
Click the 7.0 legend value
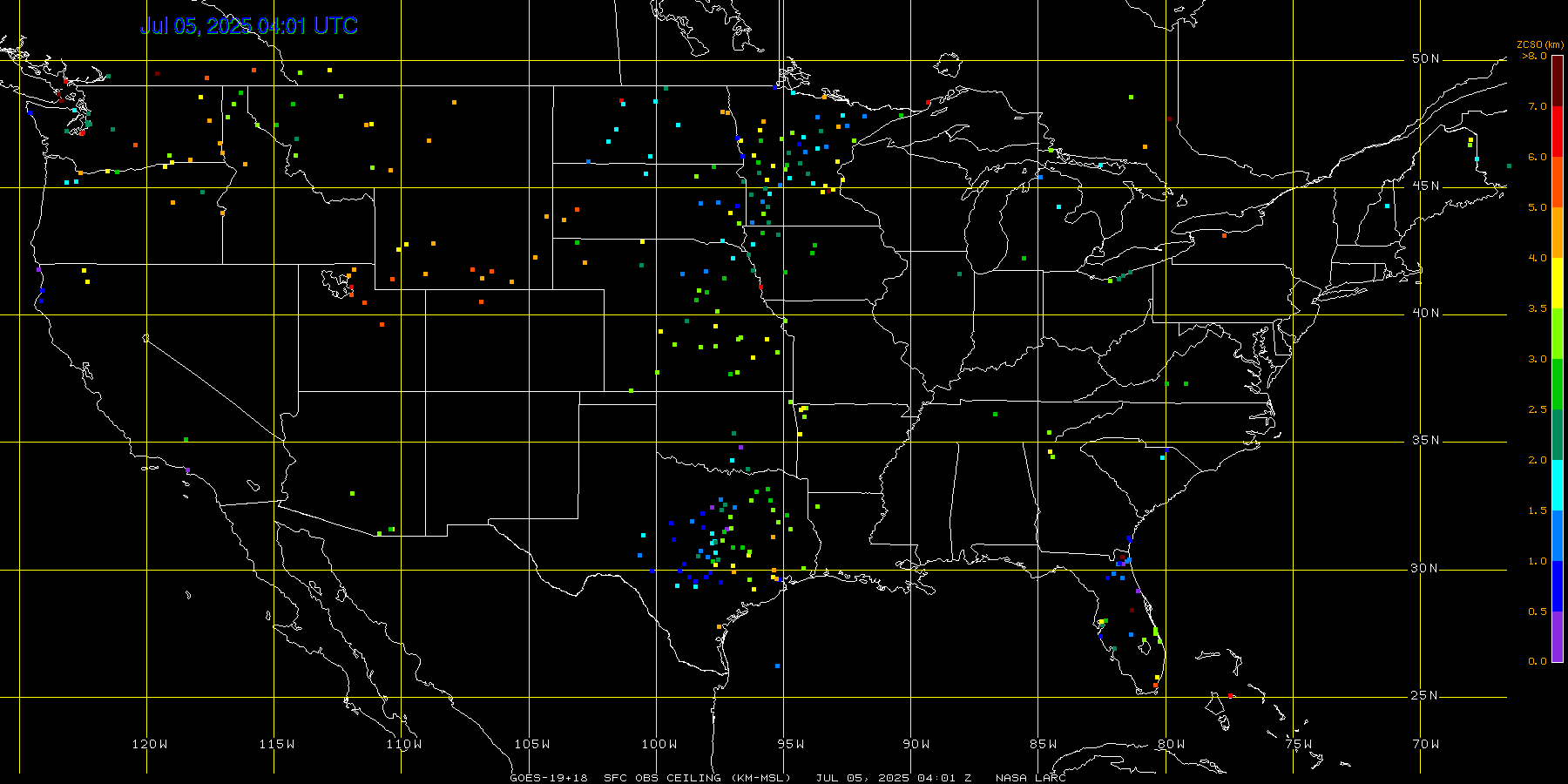click(x=1538, y=106)
